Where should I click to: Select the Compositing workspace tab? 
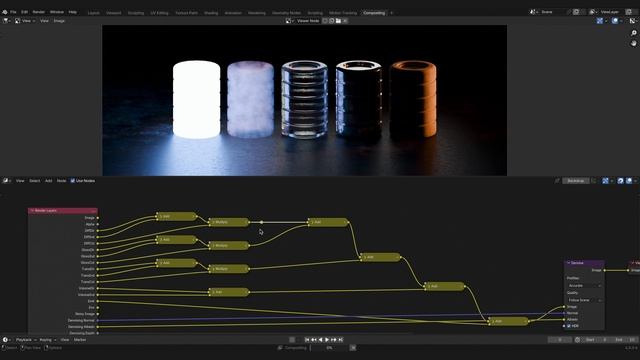pyautogui.click(x=374, y=13)
